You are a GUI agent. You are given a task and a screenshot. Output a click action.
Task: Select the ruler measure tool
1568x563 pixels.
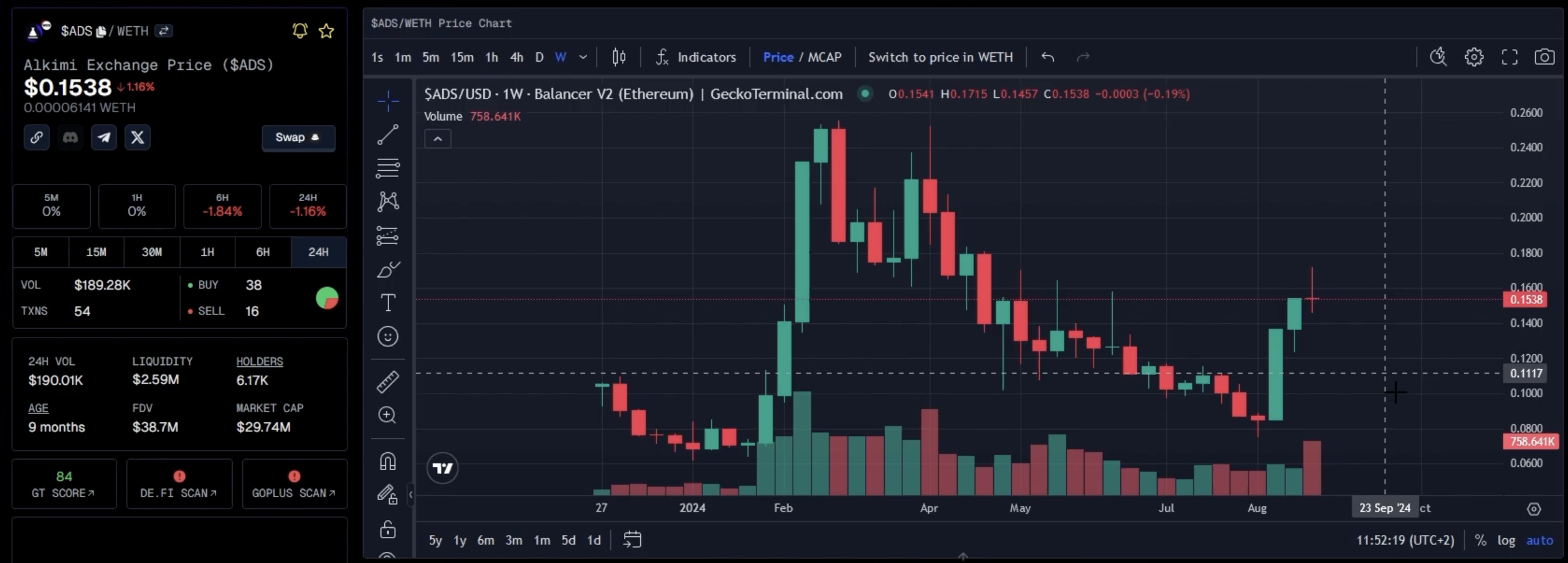coord(387,382)
